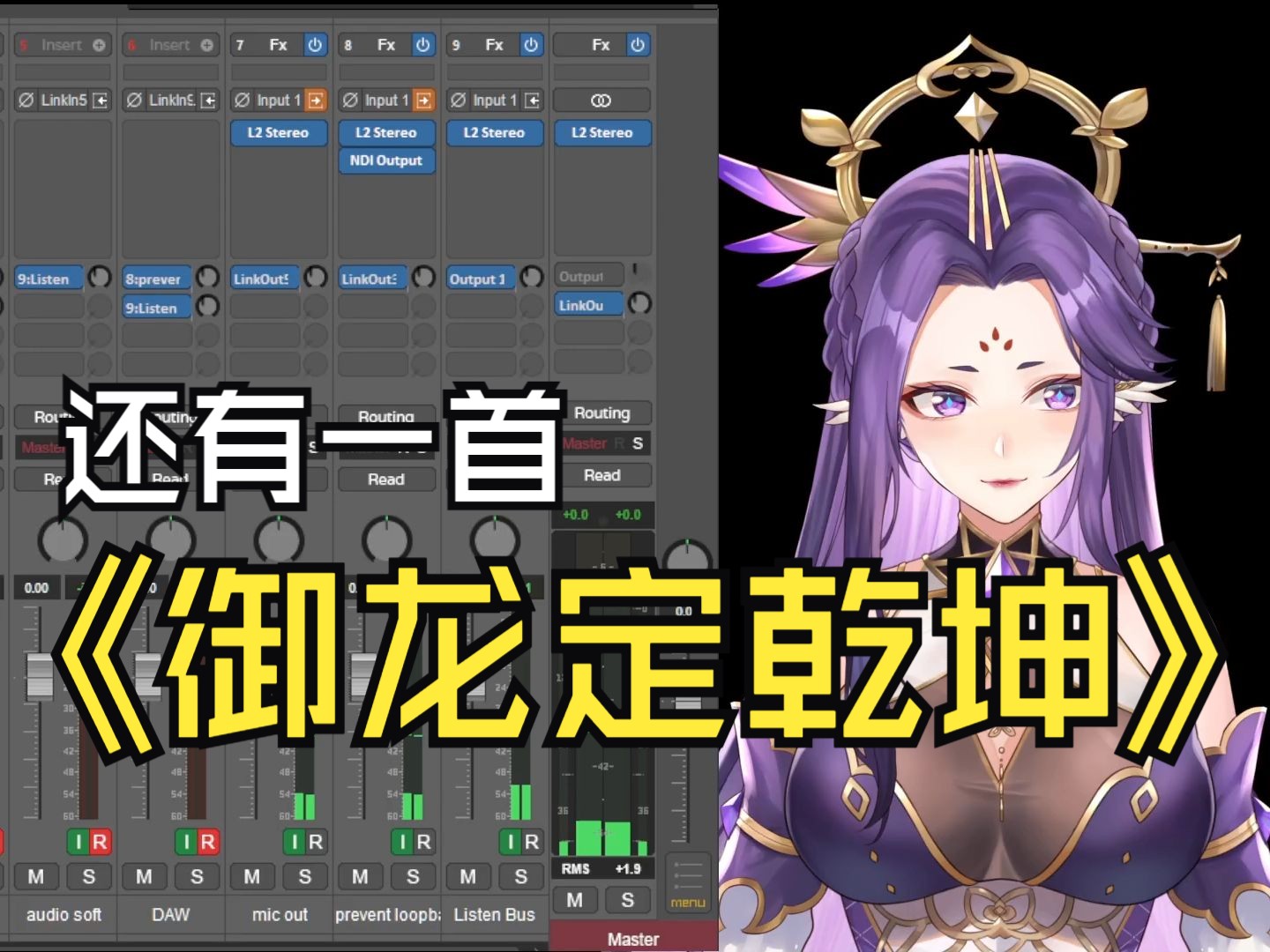Open the Fx menu on Master strip
Image resolution: width=1270 pixels, height=952 pixels.
tap(601, 45)
